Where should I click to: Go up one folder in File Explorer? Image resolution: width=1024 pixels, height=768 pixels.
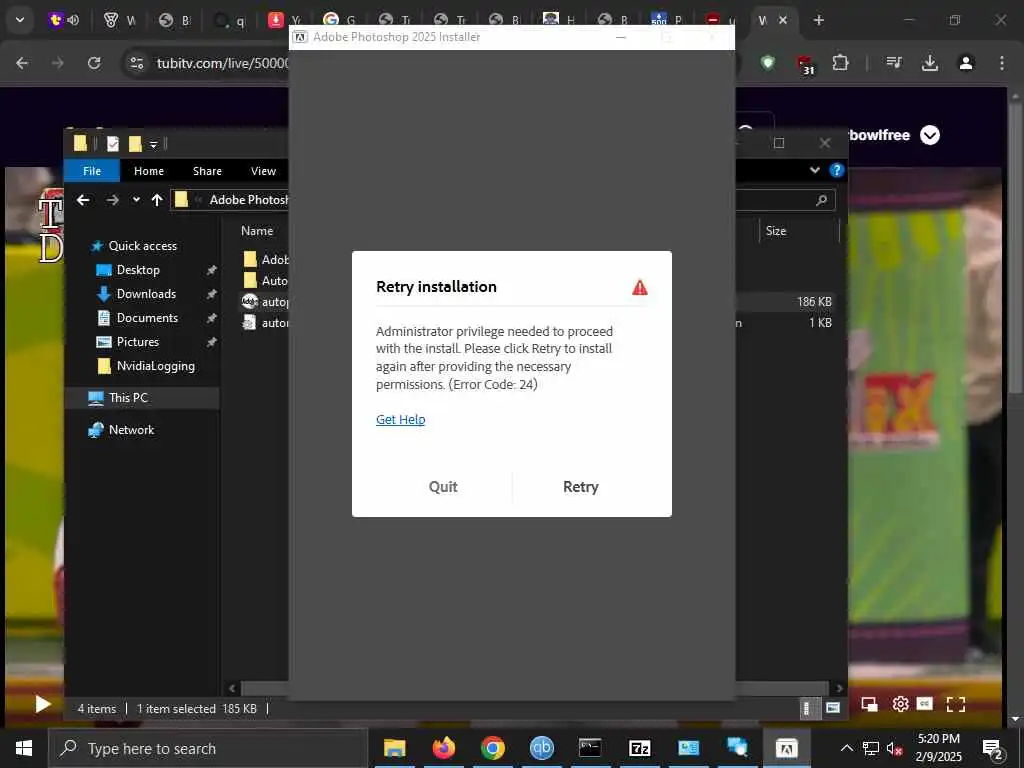coord(157,200)
